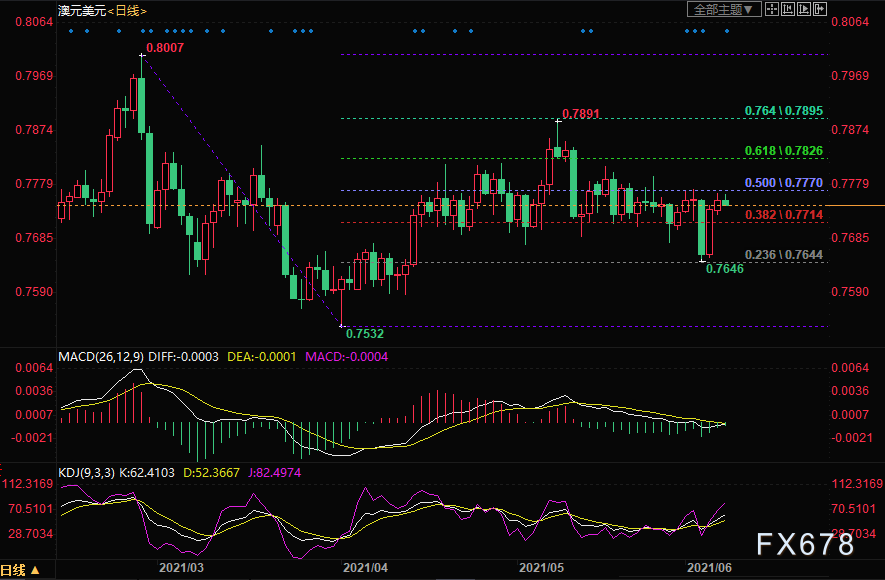Click the KDJ(9,3,3) indicator name
The height and width of the screenshot is (580, 885).
point(86,472)
